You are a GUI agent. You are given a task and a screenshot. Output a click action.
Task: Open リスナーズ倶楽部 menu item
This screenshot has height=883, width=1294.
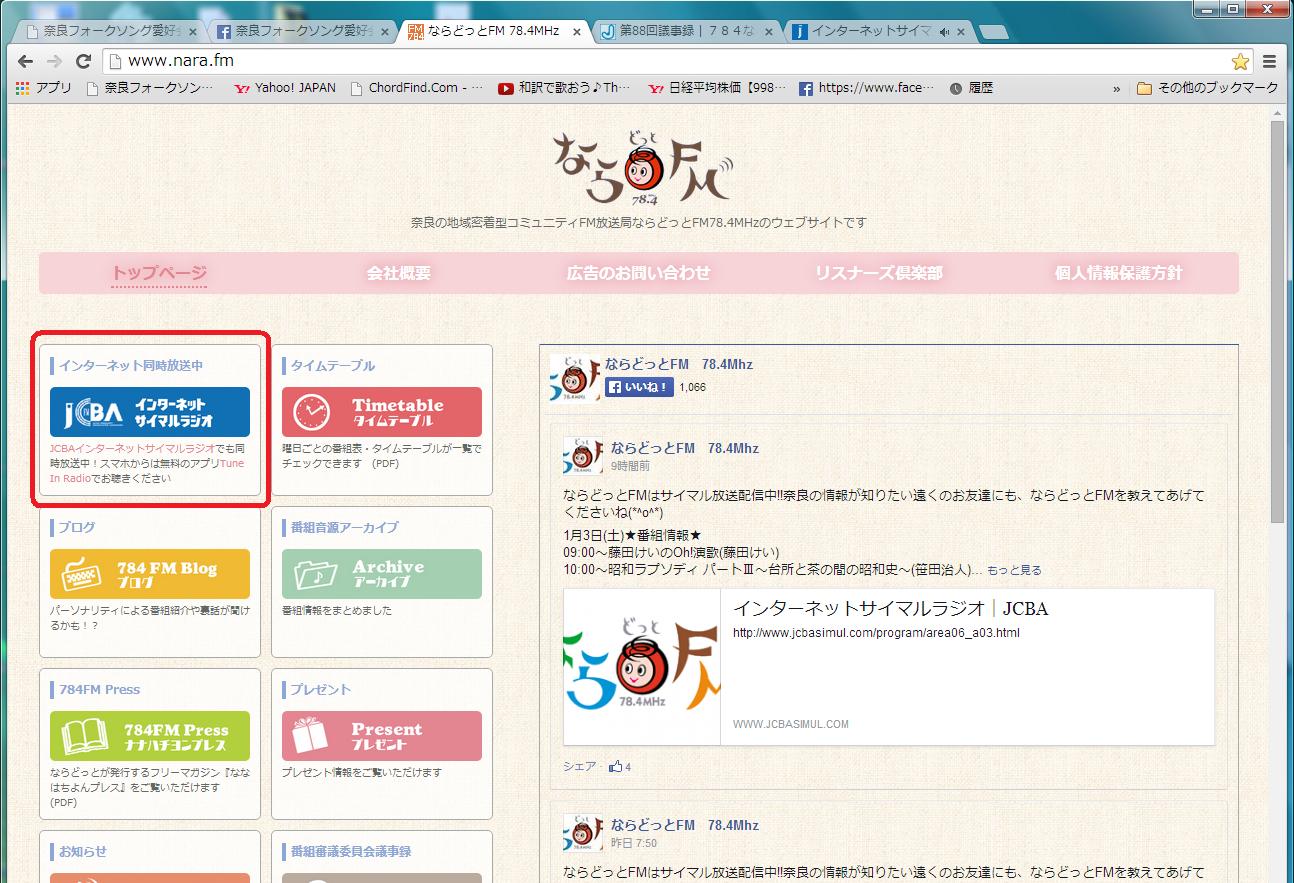tap(879, 273)
